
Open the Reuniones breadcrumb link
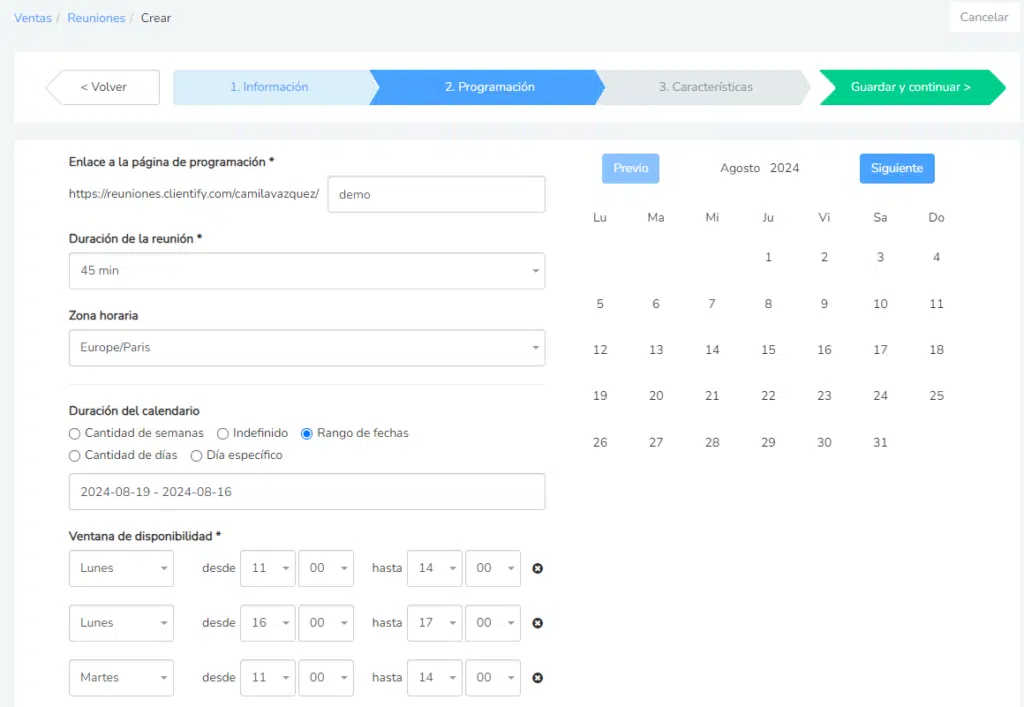tap(96, 18)
